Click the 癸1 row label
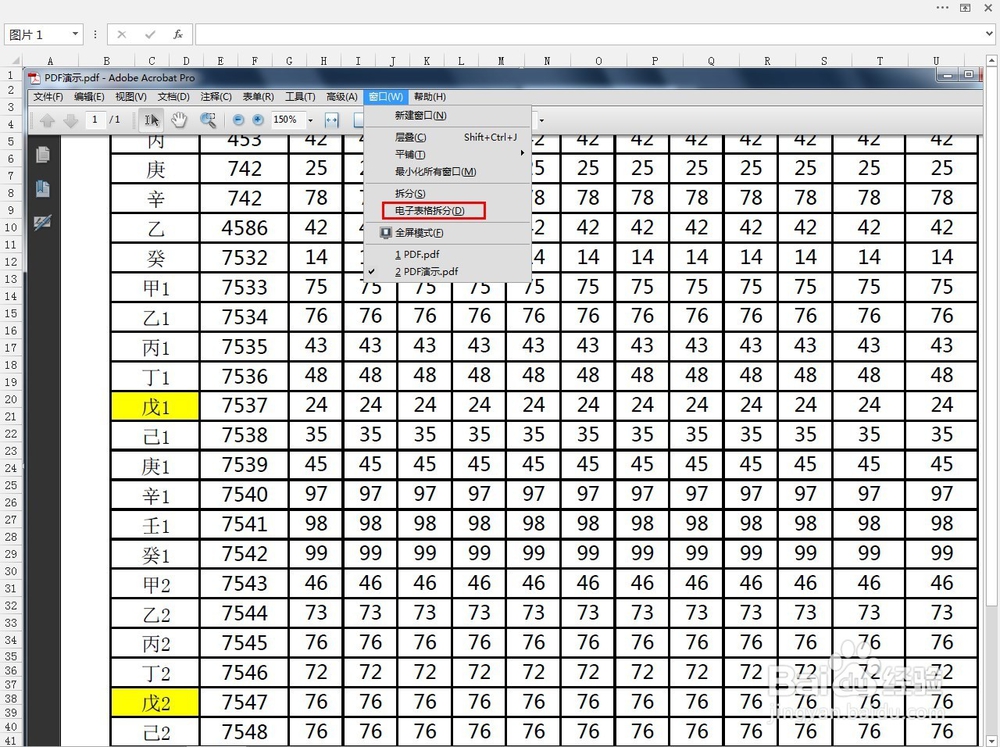 coord(155,554)
